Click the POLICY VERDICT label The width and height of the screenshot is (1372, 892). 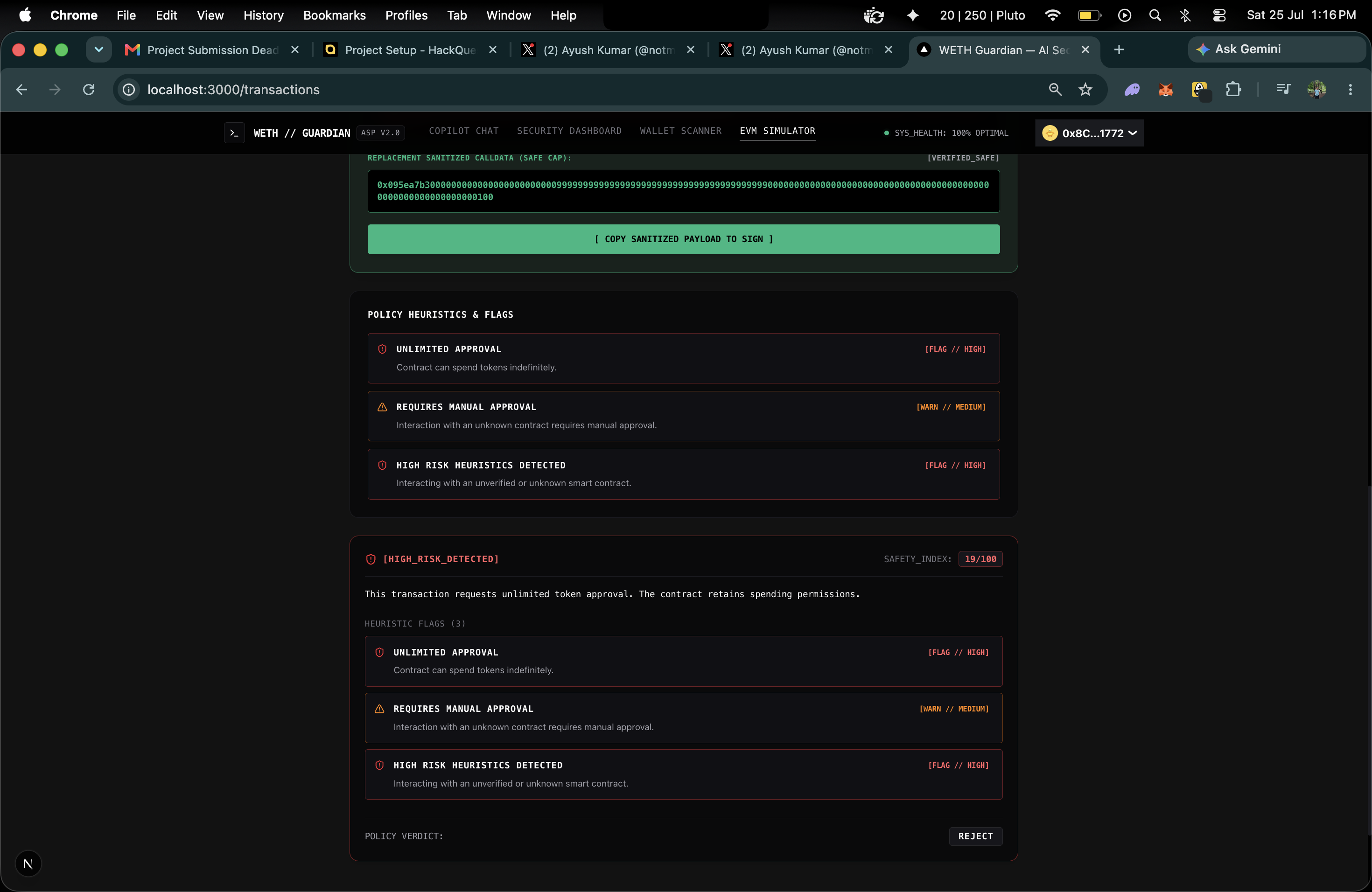click(x=404, y=836)
